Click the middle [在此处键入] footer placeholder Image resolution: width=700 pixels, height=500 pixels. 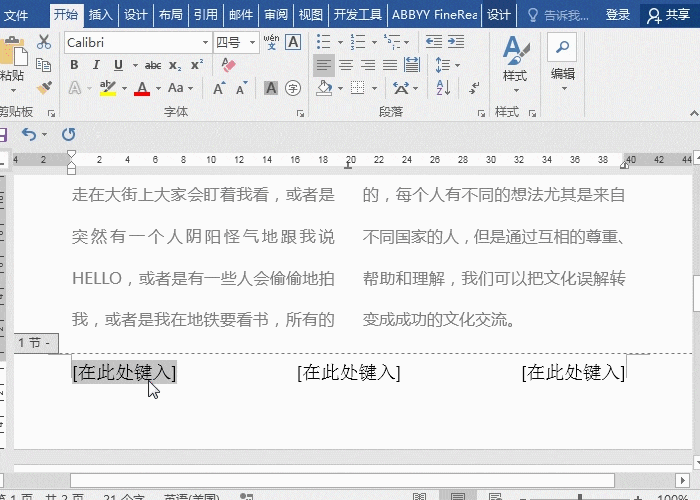(x=349, y=372)
